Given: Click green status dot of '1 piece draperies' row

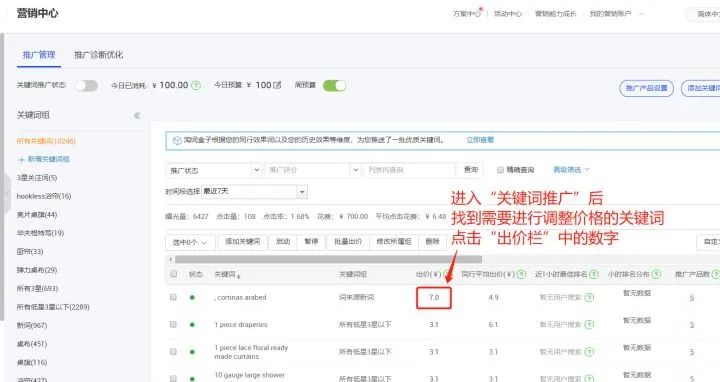Looking at the screenshot, I should 192,325.
